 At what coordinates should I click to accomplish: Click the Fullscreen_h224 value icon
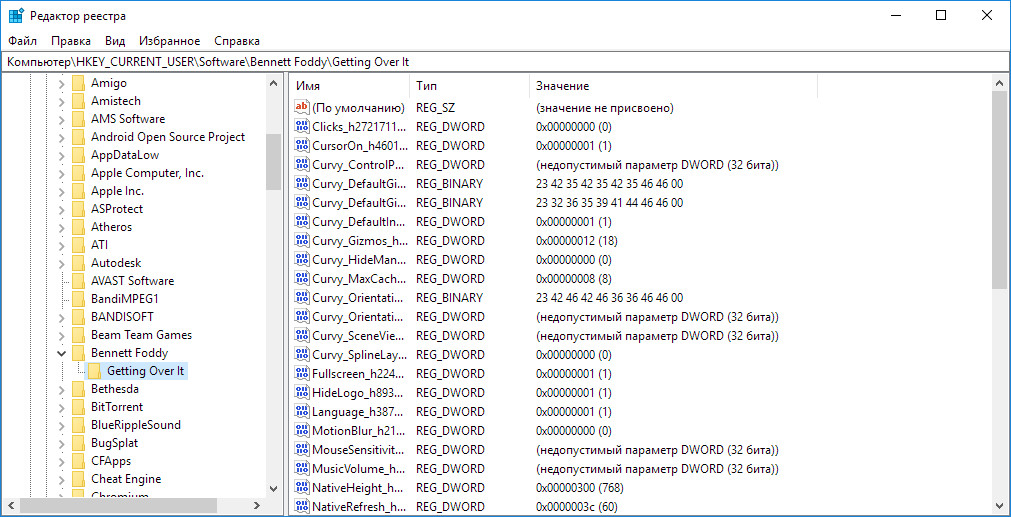coord(301,373)
